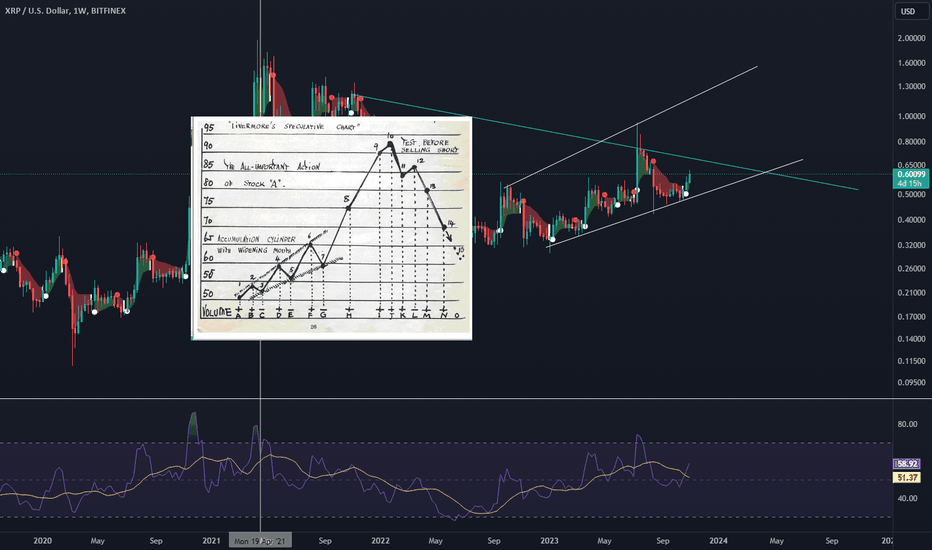Click the 0.40000 price axis label

[x=911, y=220]
